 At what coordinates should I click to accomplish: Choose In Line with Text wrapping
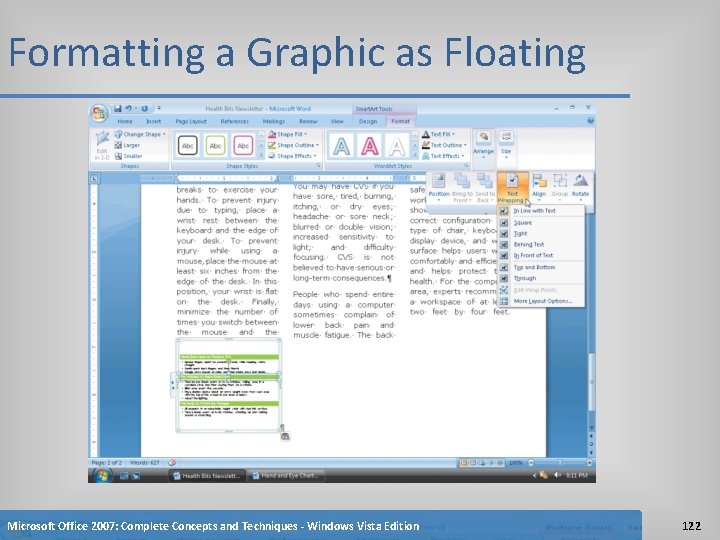pos(541,211)
